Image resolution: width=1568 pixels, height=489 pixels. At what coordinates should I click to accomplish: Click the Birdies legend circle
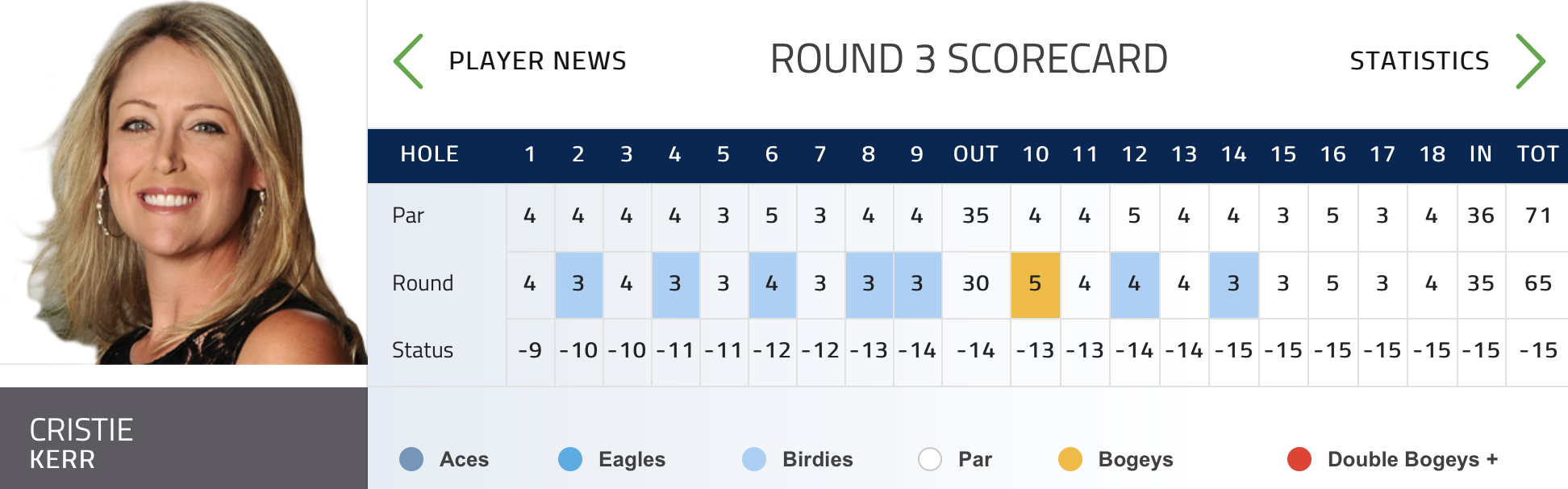[x=754, y=459]
